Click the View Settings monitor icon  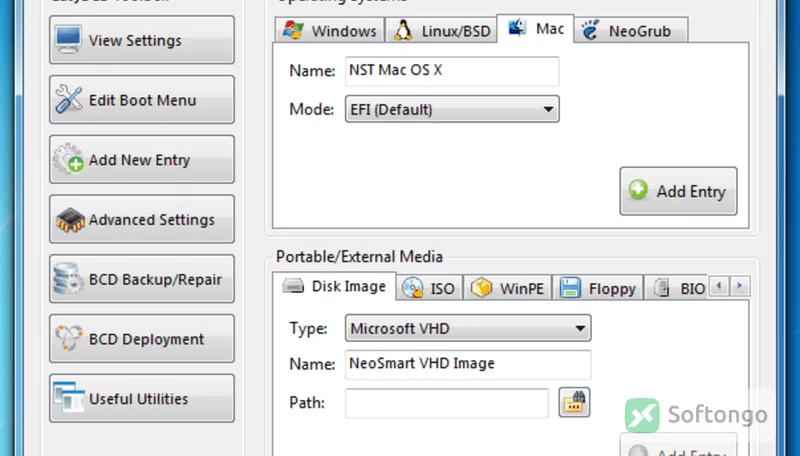click(x=68, y=39)
